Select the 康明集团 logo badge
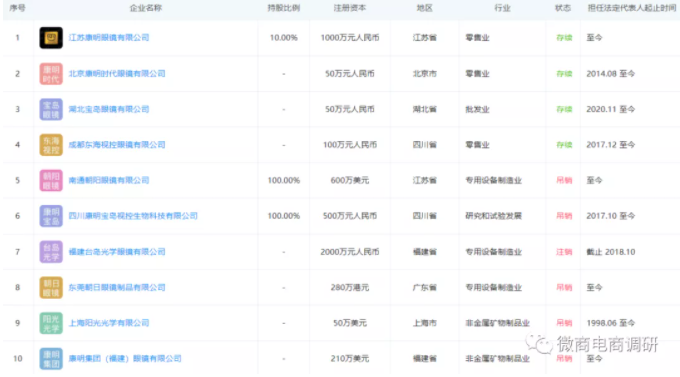 point(51,359)
